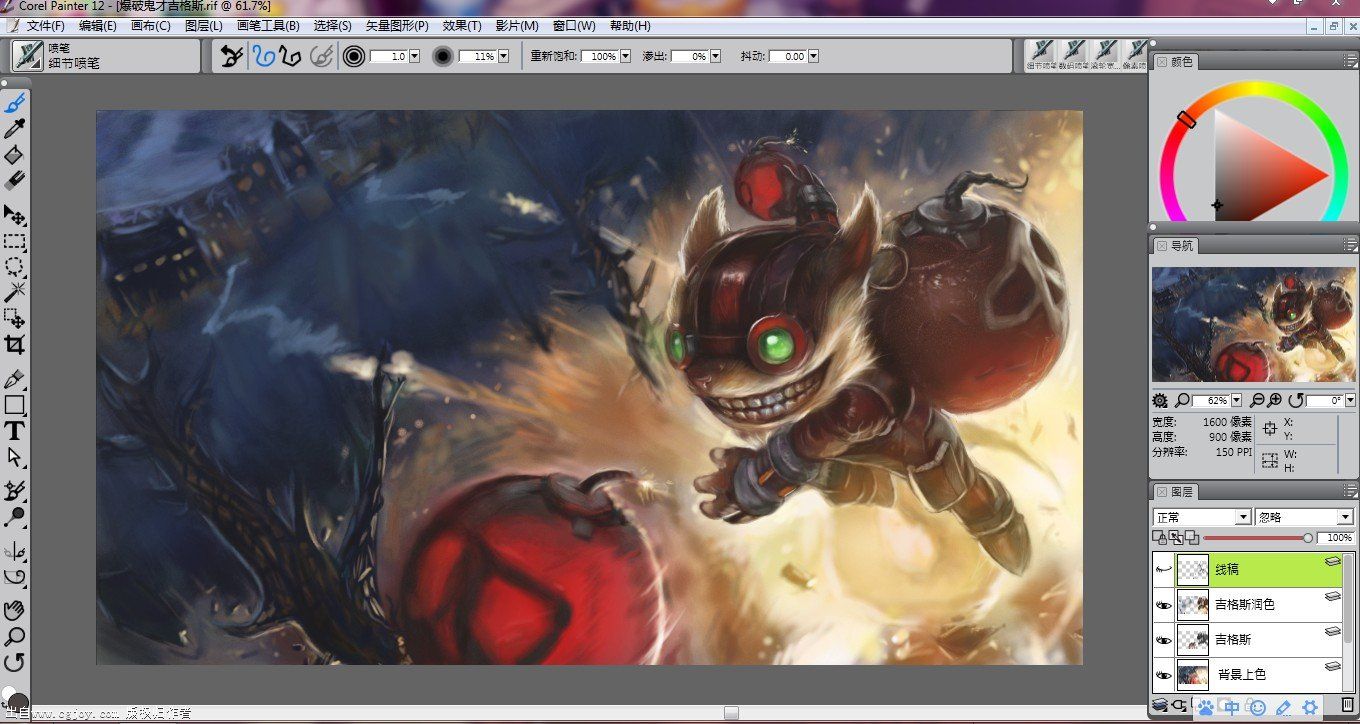Viewport: 1360px width, 724px height.
Task: Select the Shape Selection arrow tool
Action: [x=14, y=456]
